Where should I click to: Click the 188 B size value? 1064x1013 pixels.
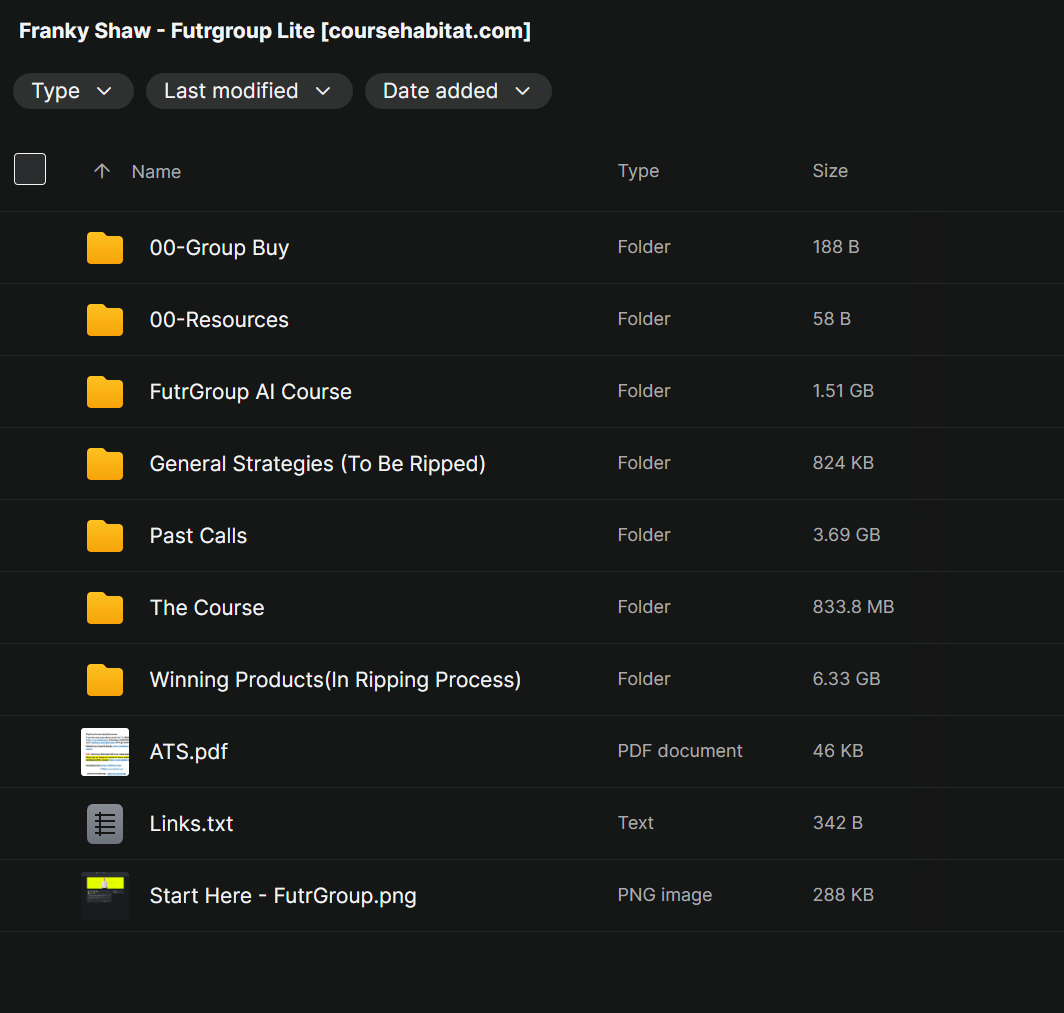coord(836,247)
